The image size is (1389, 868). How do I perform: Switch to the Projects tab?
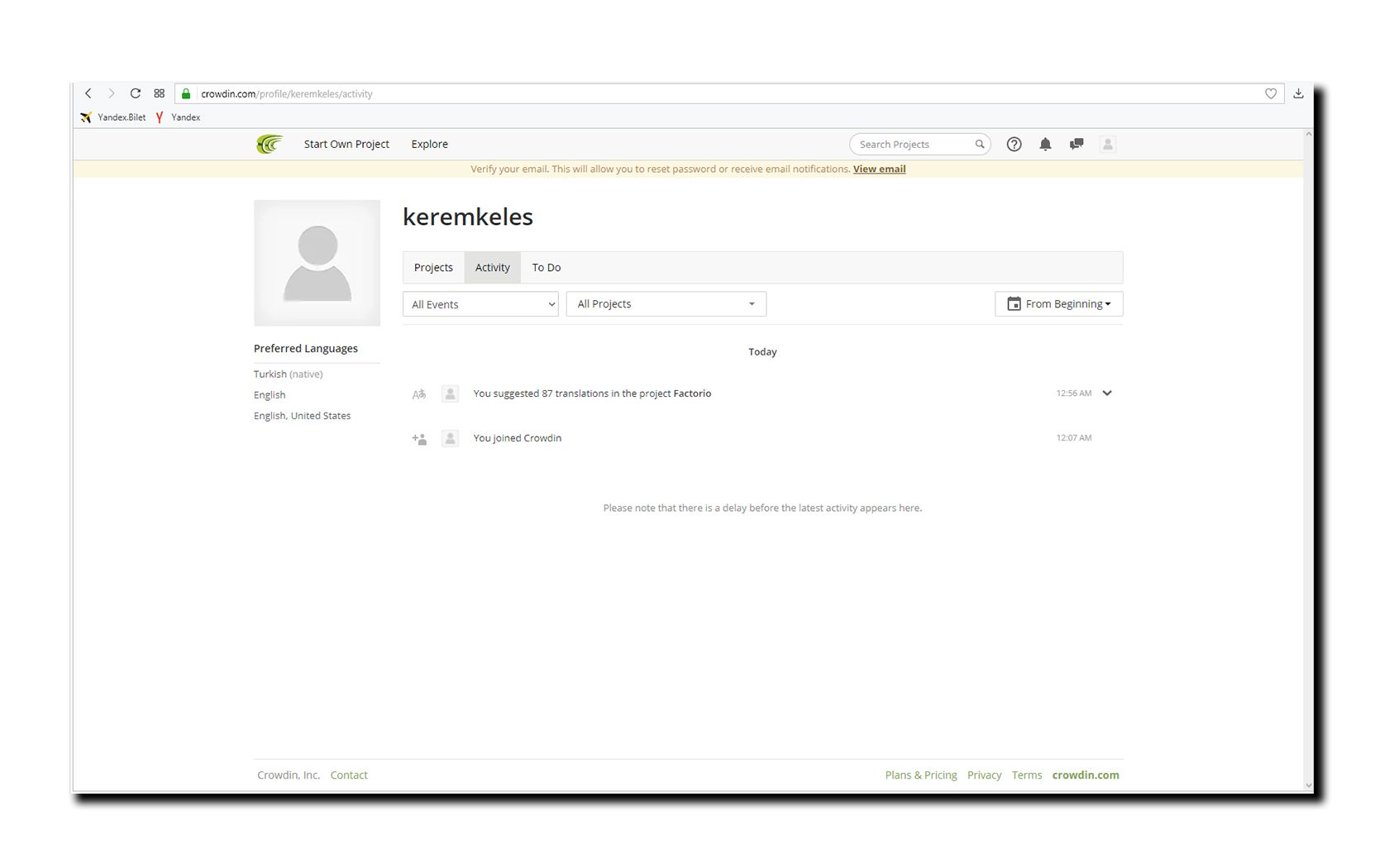tap(433, 268)
